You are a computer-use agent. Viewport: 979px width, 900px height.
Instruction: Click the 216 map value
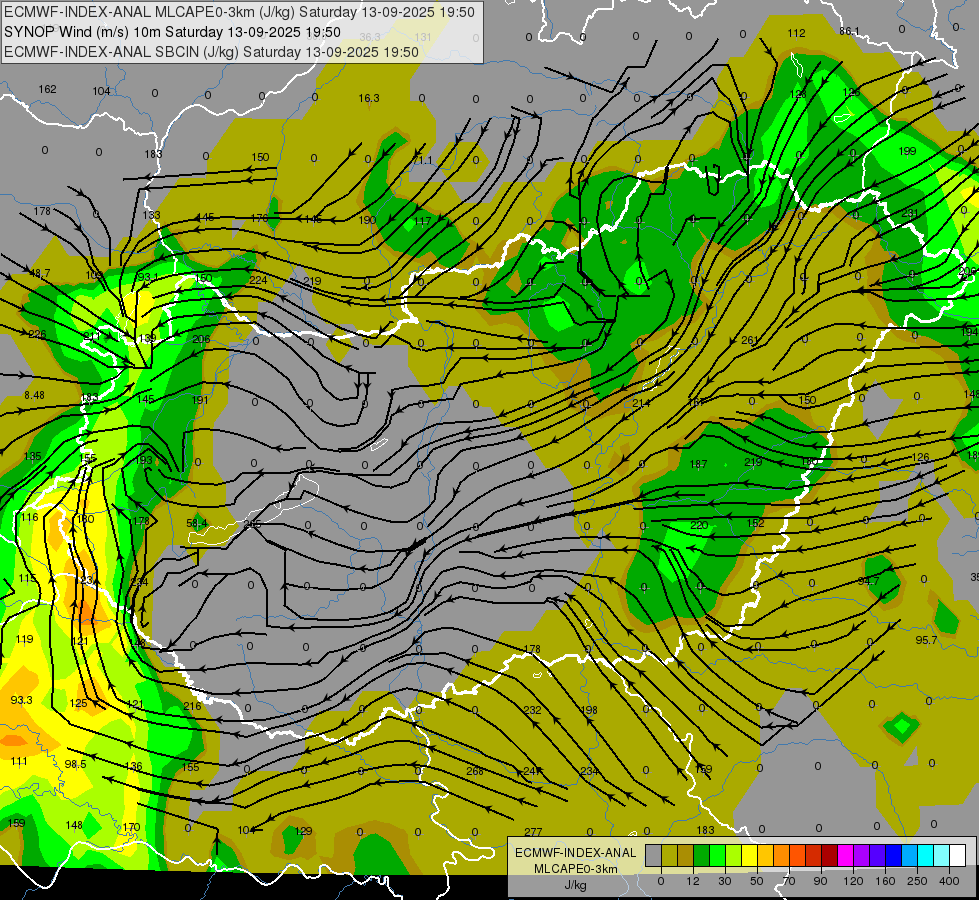(x=192, y=706)
